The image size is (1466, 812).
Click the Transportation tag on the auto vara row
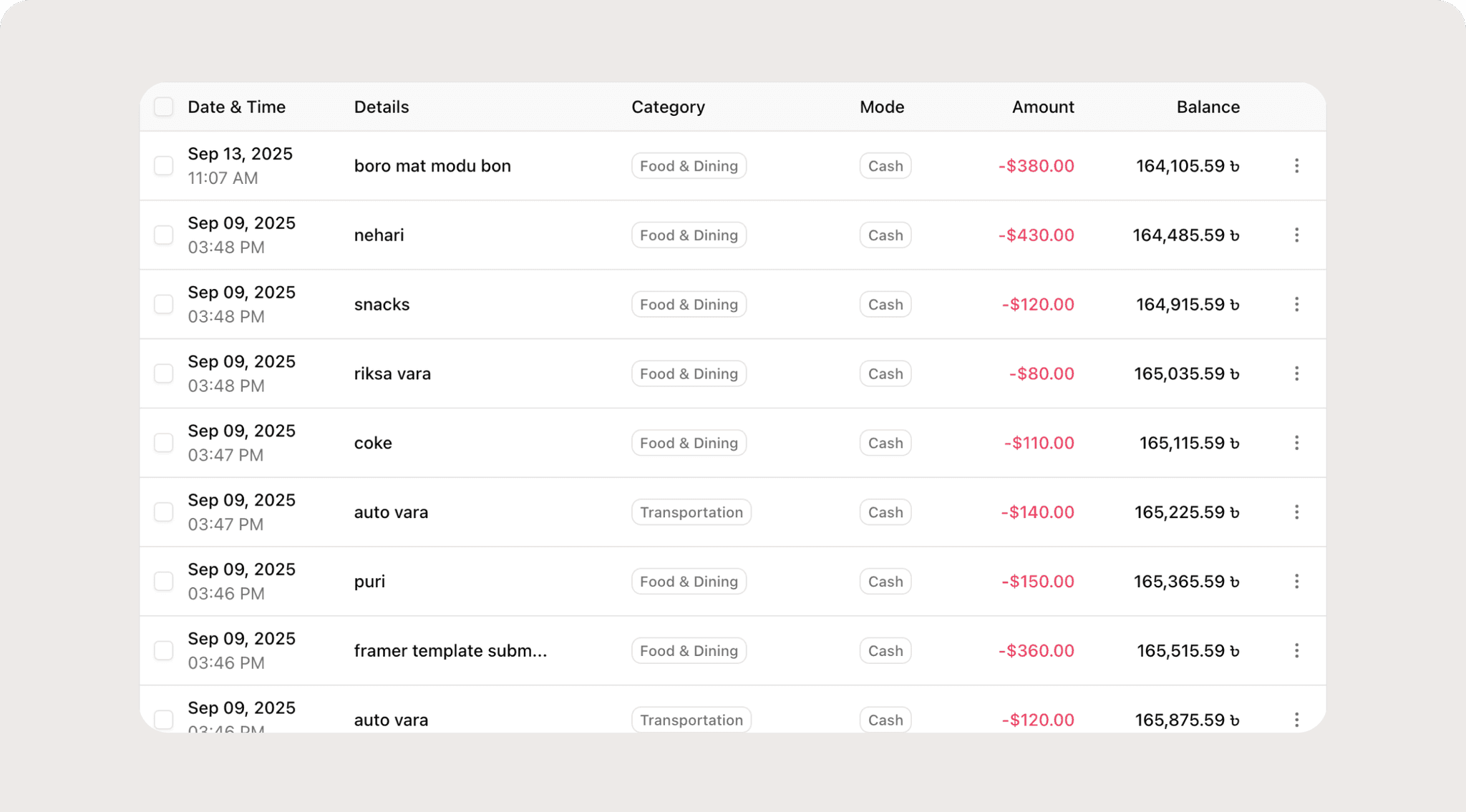(x=690, y=512)
